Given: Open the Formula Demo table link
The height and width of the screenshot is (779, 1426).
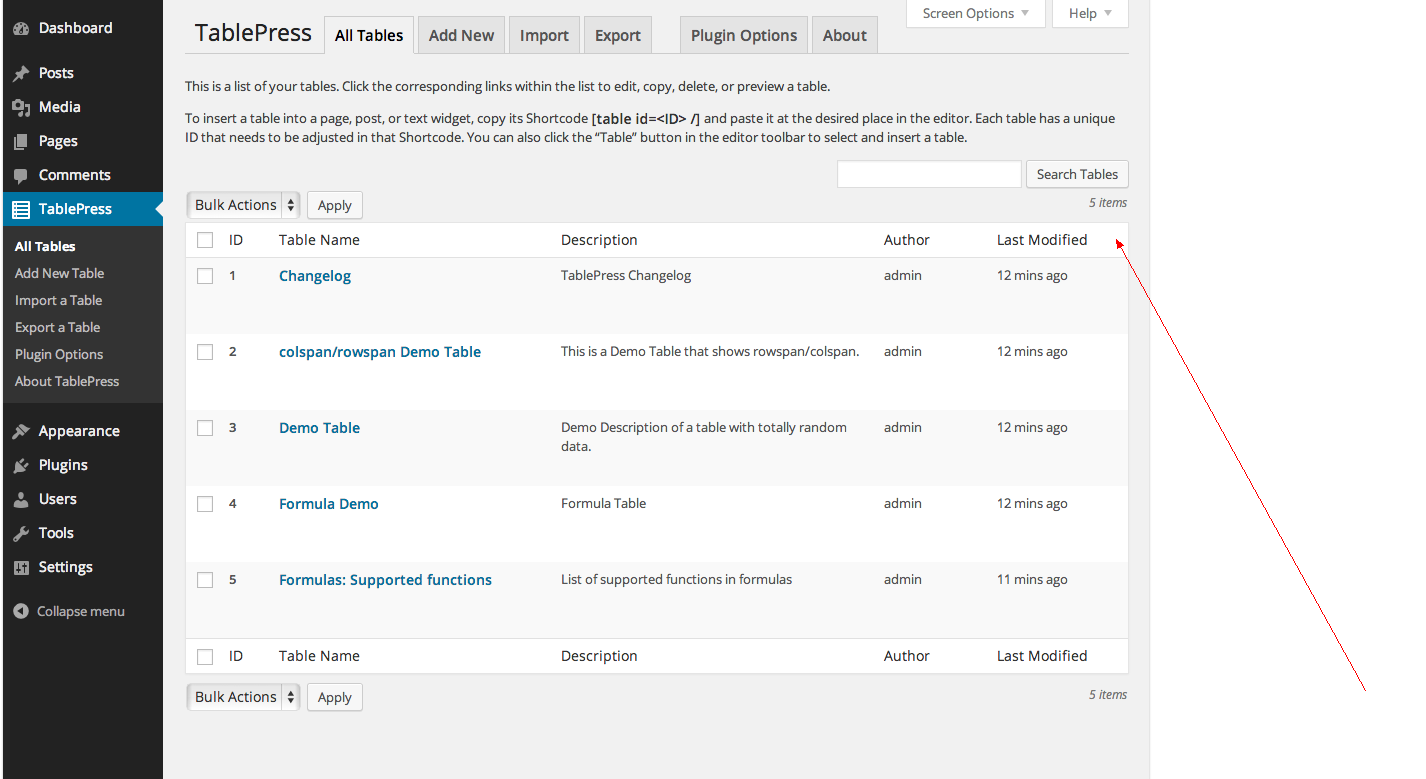Looking at the screenshot, I should click(x=328, y=504).
